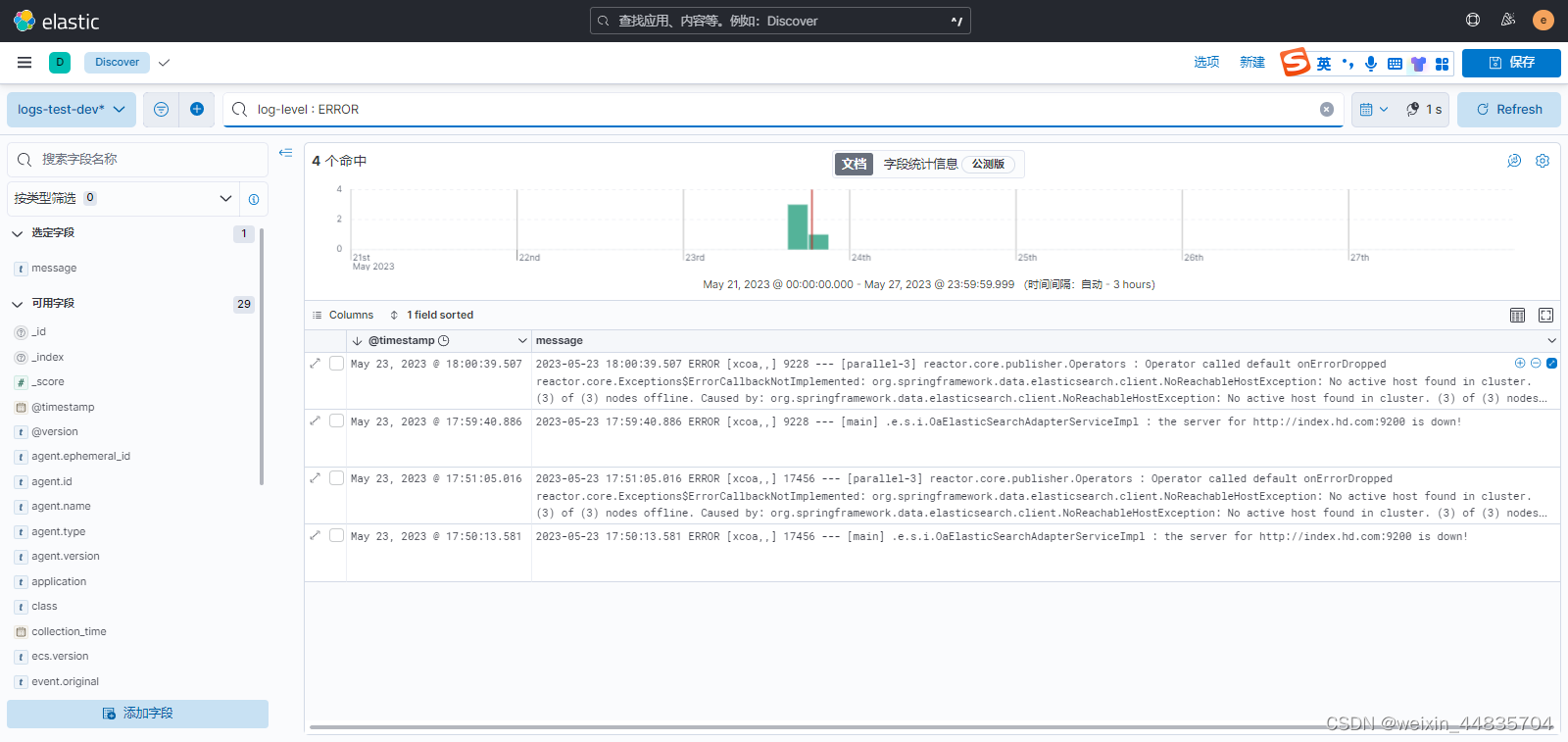
Task: Enter full screen table view
Action: tap(1545, 315)
